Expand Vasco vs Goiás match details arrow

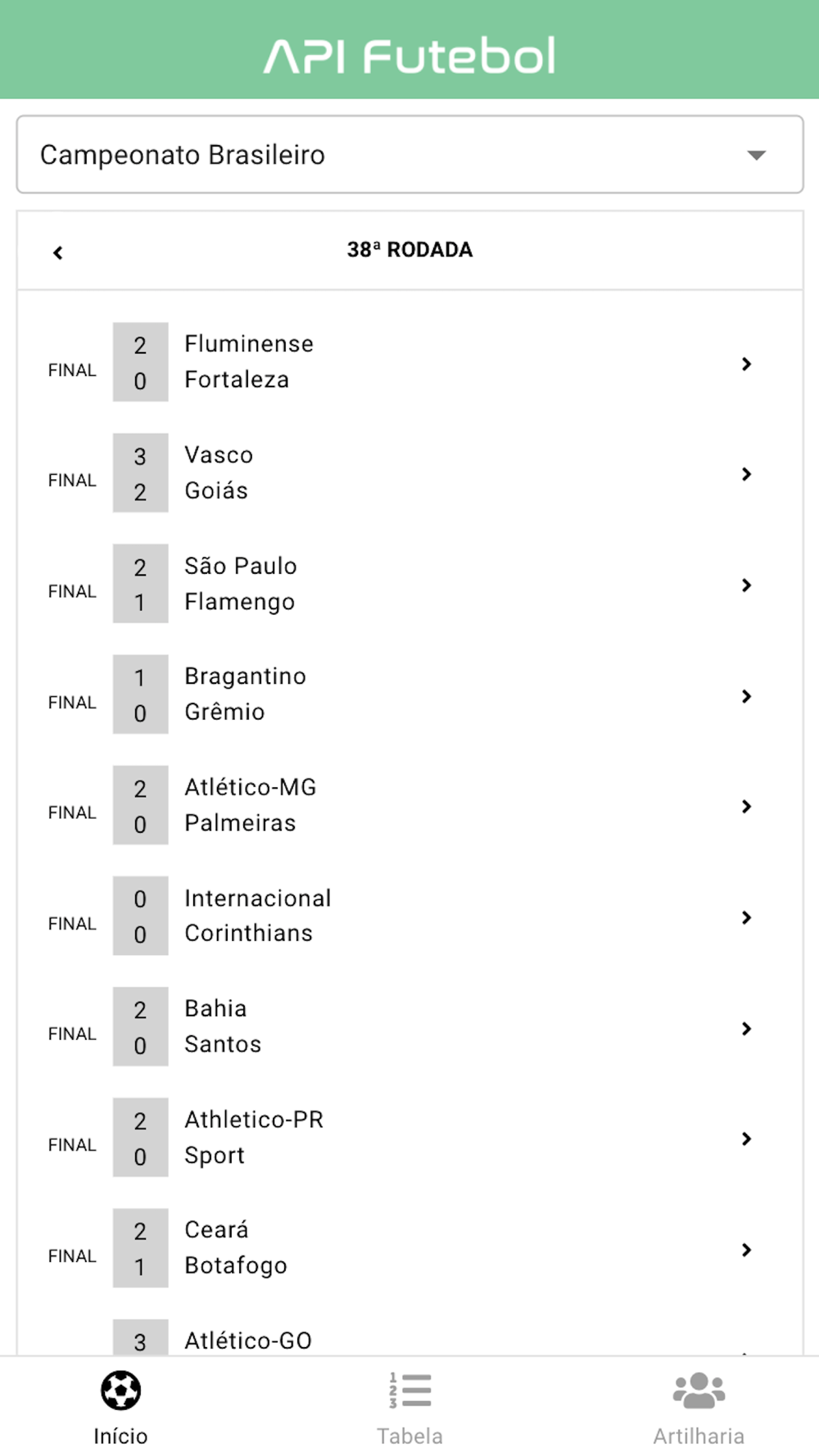(x=746, y=474)
